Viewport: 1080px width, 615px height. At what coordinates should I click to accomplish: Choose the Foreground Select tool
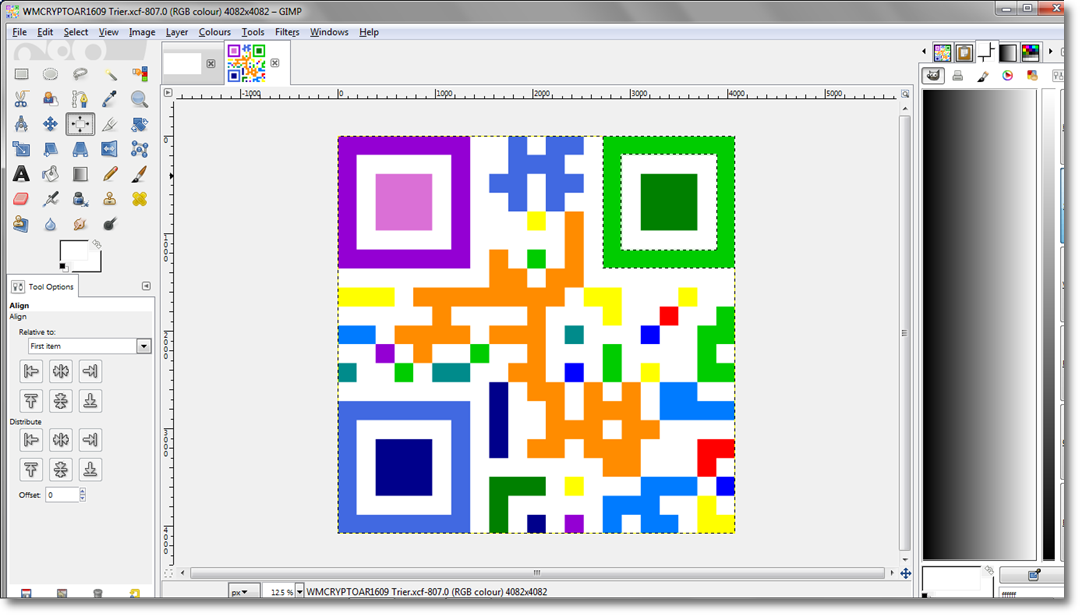pyautogui.click(x=50, y=99)
